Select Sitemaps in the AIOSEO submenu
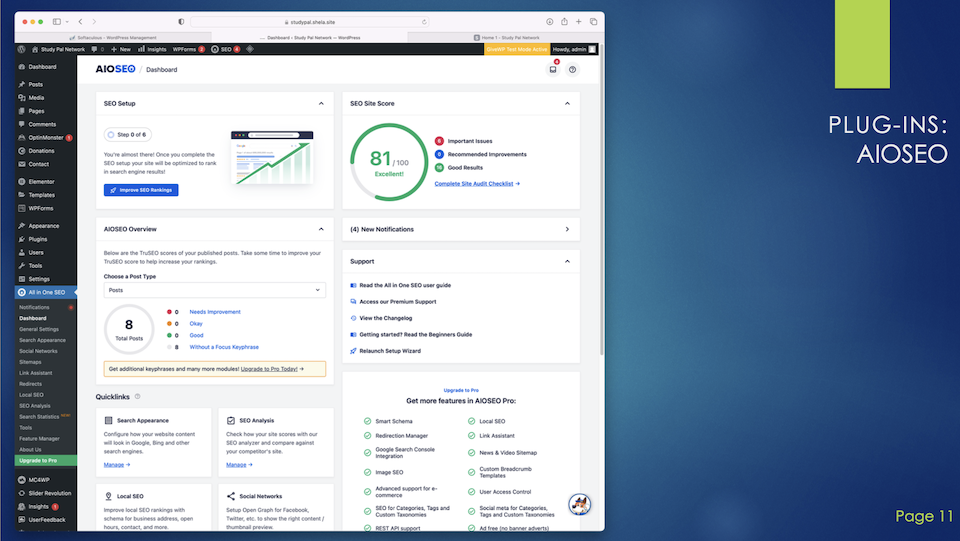 [30, 362]
